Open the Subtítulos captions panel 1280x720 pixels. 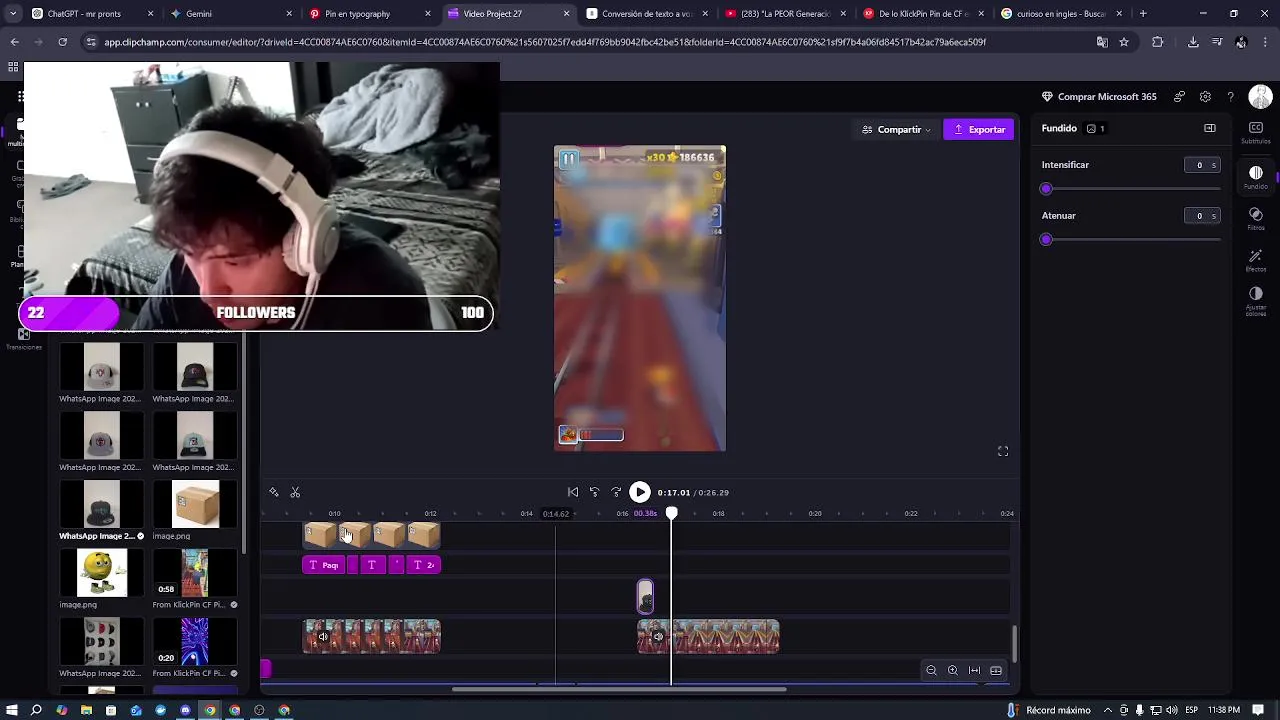pos(1255,132)
